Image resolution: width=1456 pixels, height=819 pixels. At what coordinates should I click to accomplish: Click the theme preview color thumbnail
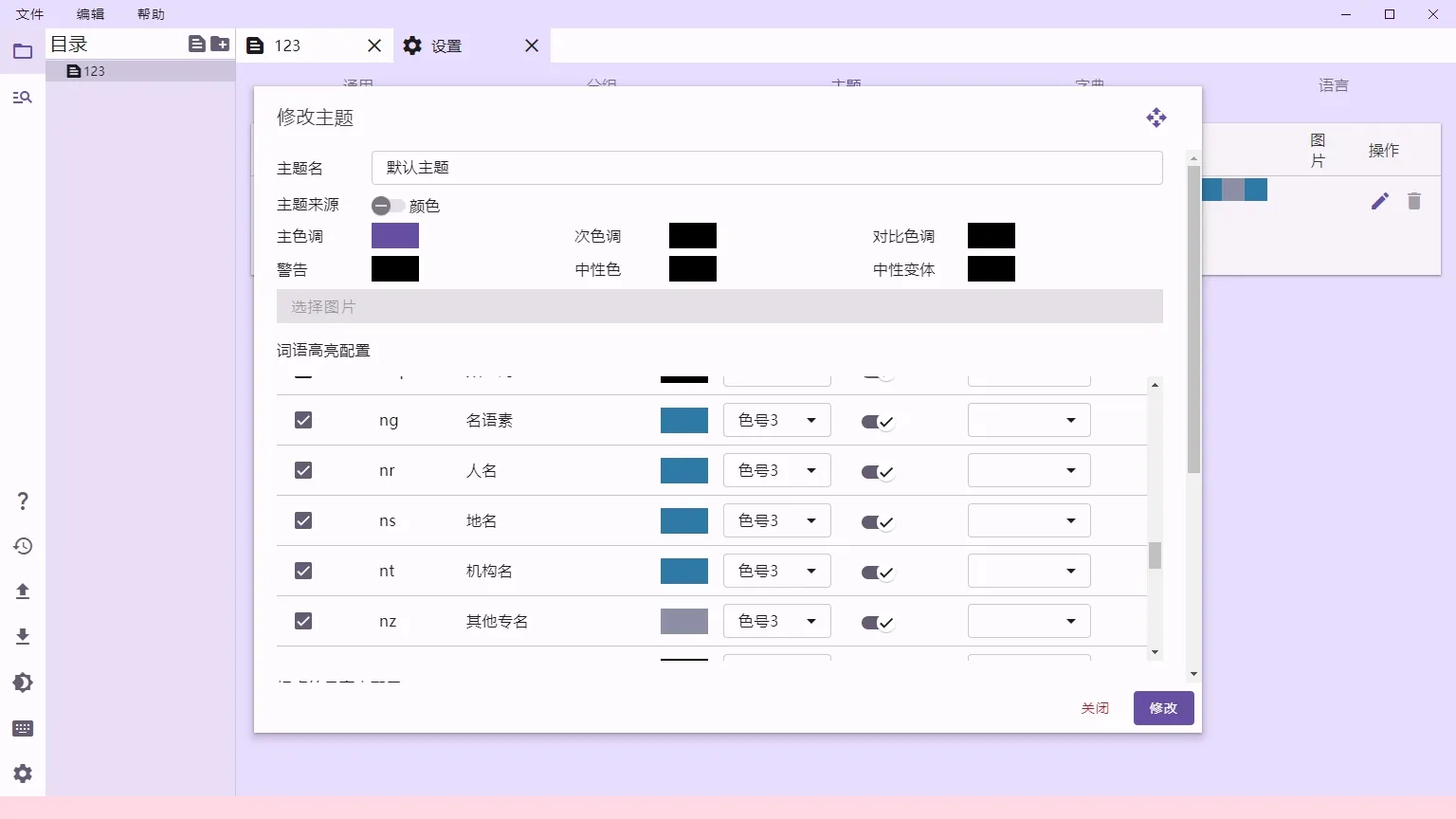(1234, 190)
